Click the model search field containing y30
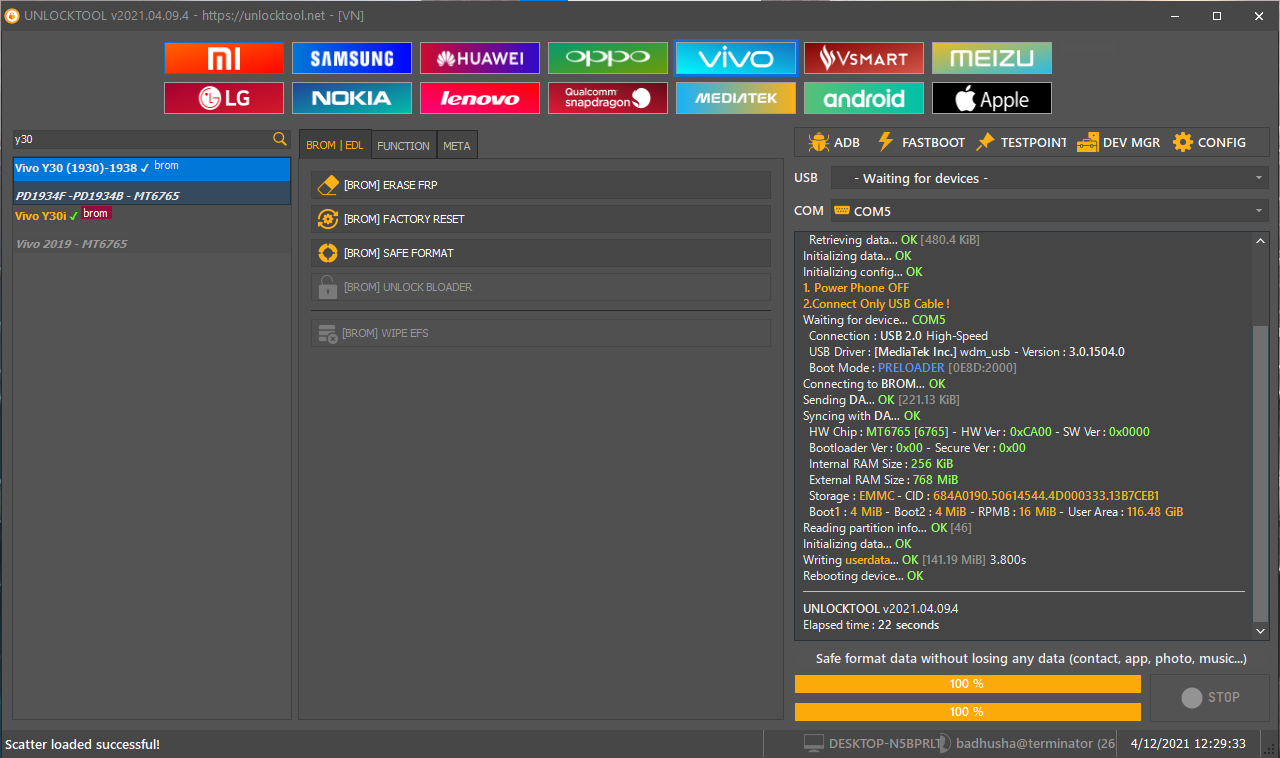Viewport: 1280px width, 758px height. (142, 139)
